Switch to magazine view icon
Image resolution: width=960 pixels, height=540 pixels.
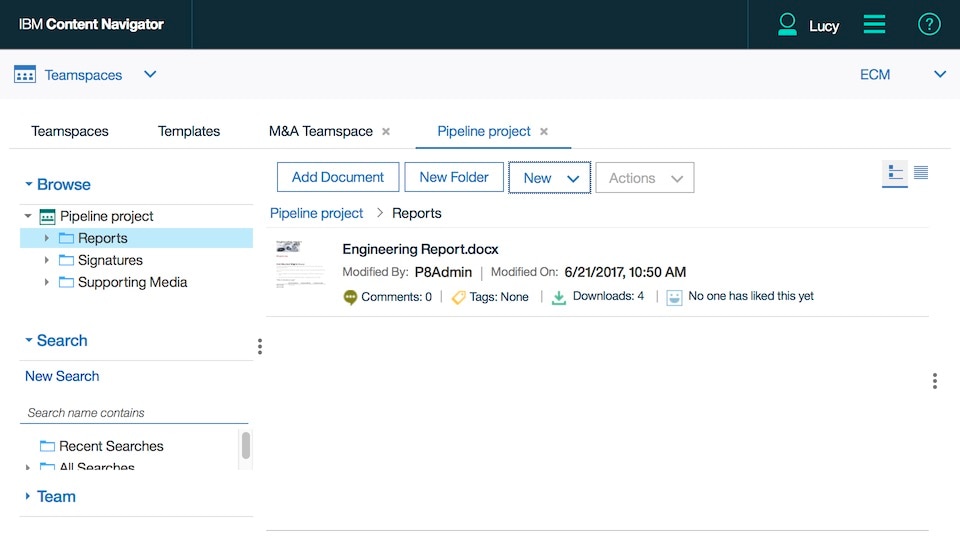(x=895, y=173)
